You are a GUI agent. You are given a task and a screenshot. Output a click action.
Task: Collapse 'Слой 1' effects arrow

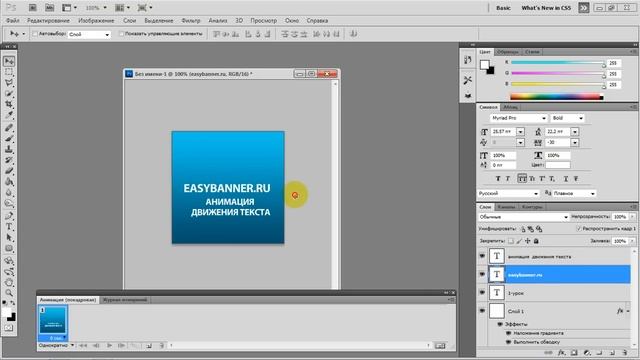tap(628, 311)
